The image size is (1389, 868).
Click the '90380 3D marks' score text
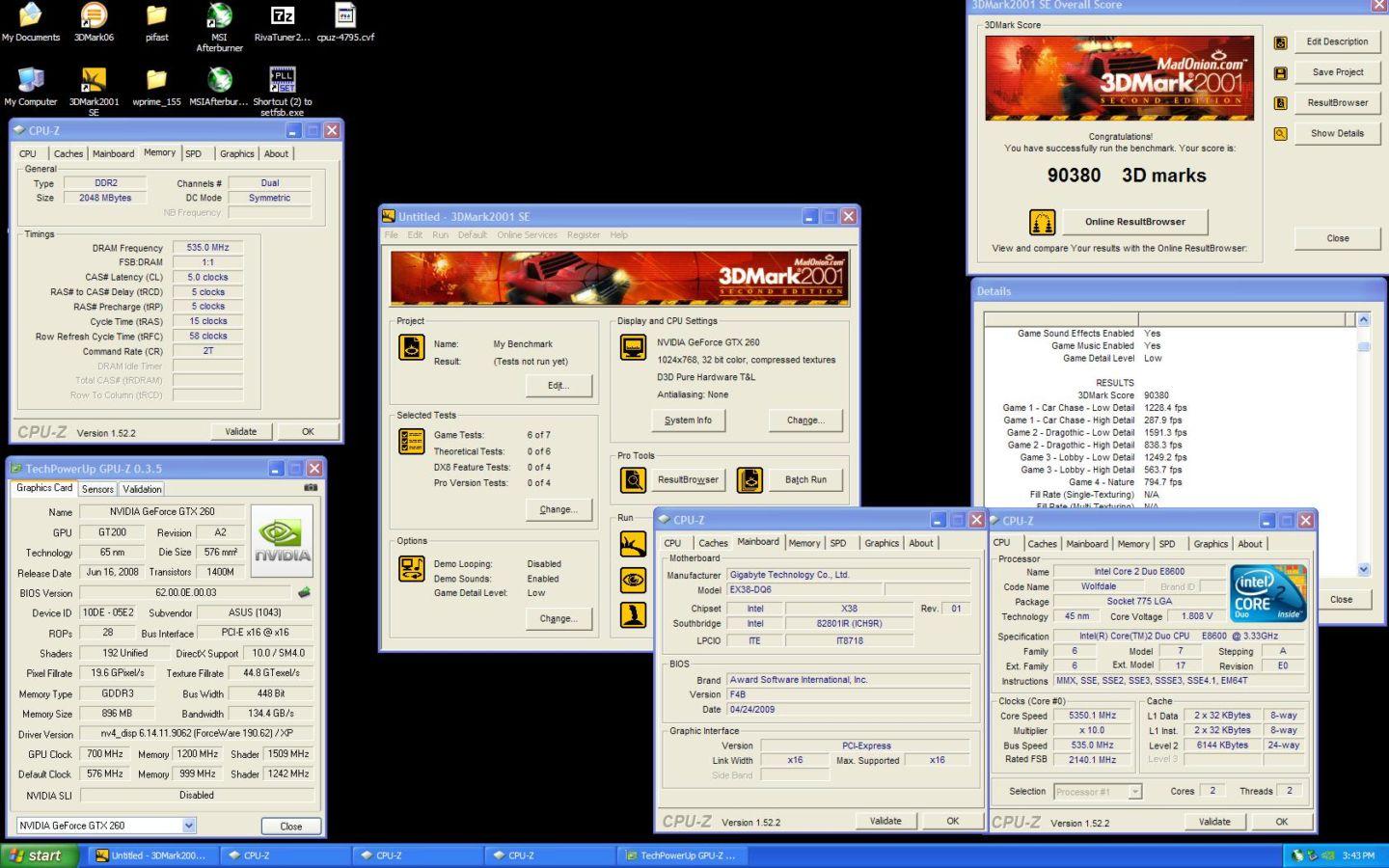click(x=1126, y=176)
